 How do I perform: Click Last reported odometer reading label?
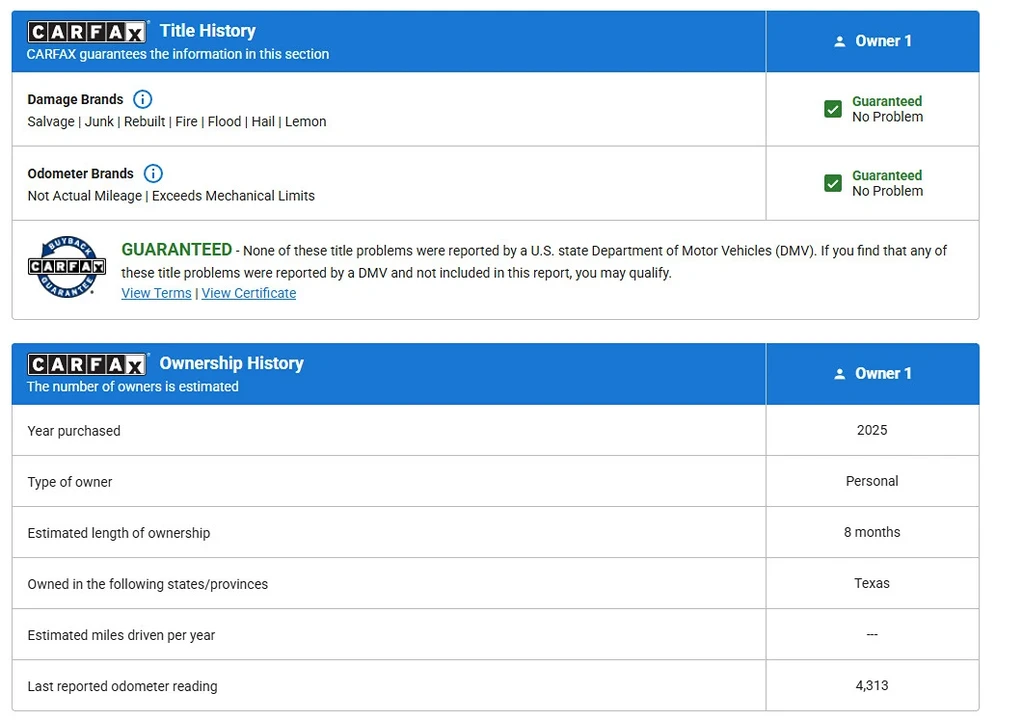pyautogui.click(x=123, y=686)
